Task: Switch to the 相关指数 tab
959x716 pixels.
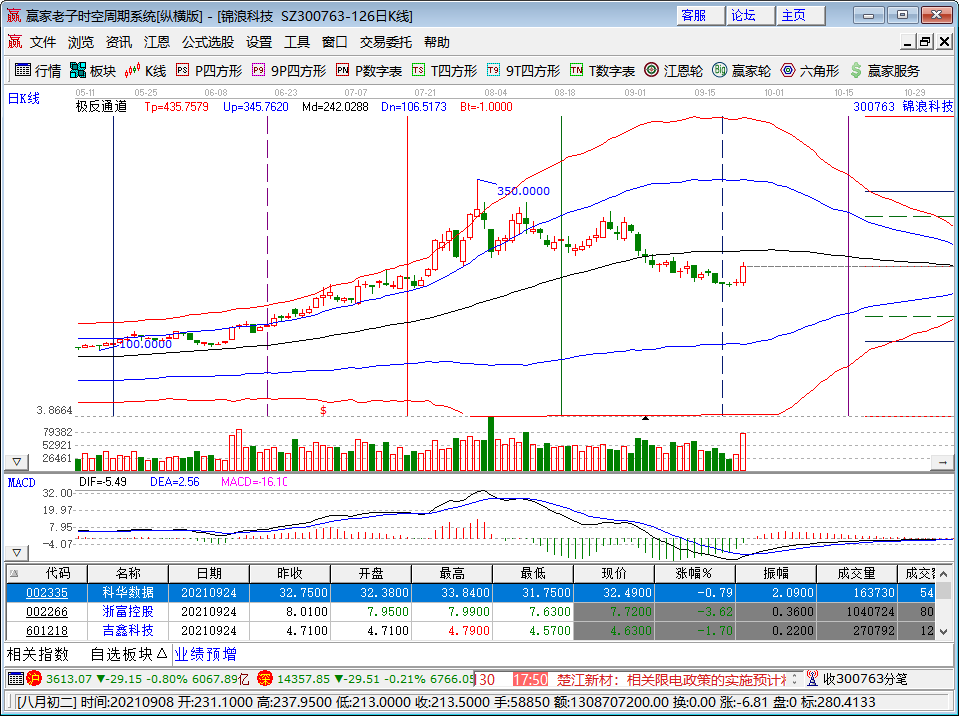Action: point(37,654)
